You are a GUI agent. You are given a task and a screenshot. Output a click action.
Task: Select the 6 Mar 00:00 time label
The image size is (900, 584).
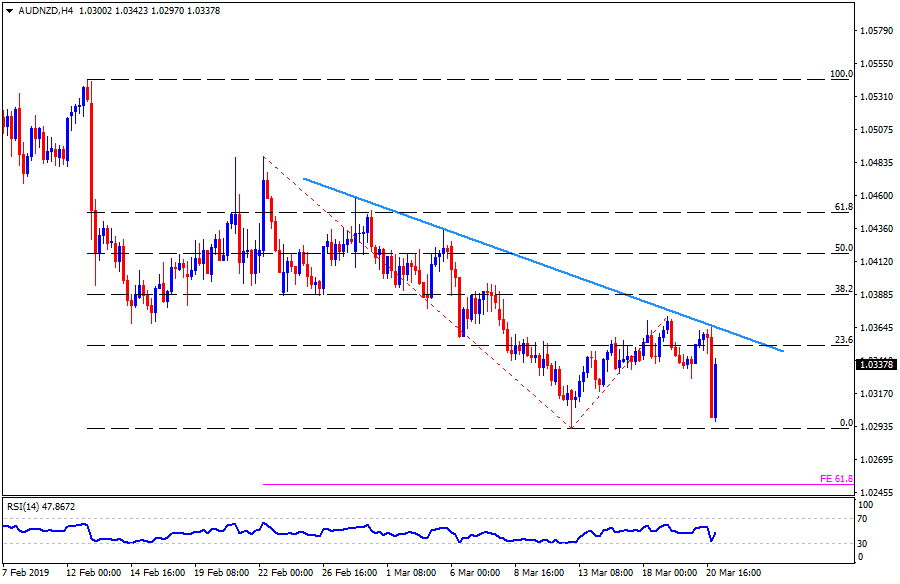point(476,574)
